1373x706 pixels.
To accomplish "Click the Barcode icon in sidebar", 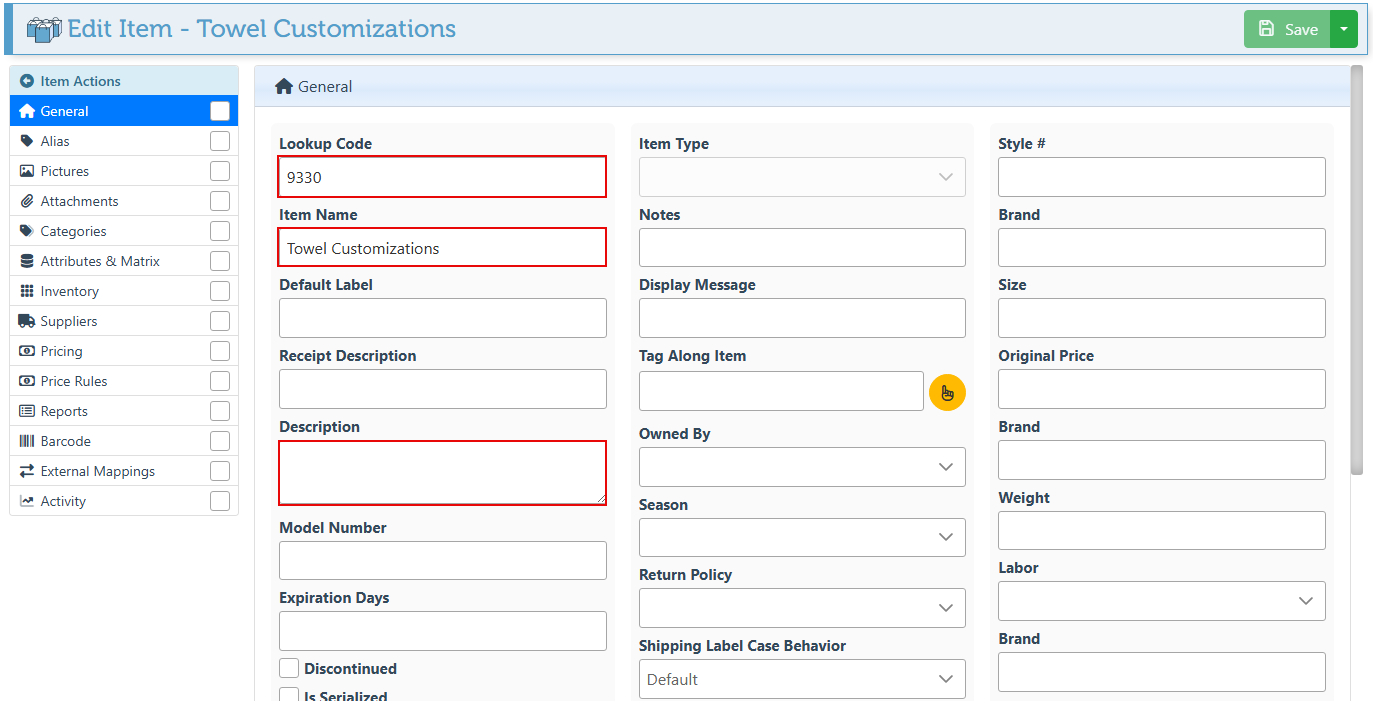I will (27, 441).
